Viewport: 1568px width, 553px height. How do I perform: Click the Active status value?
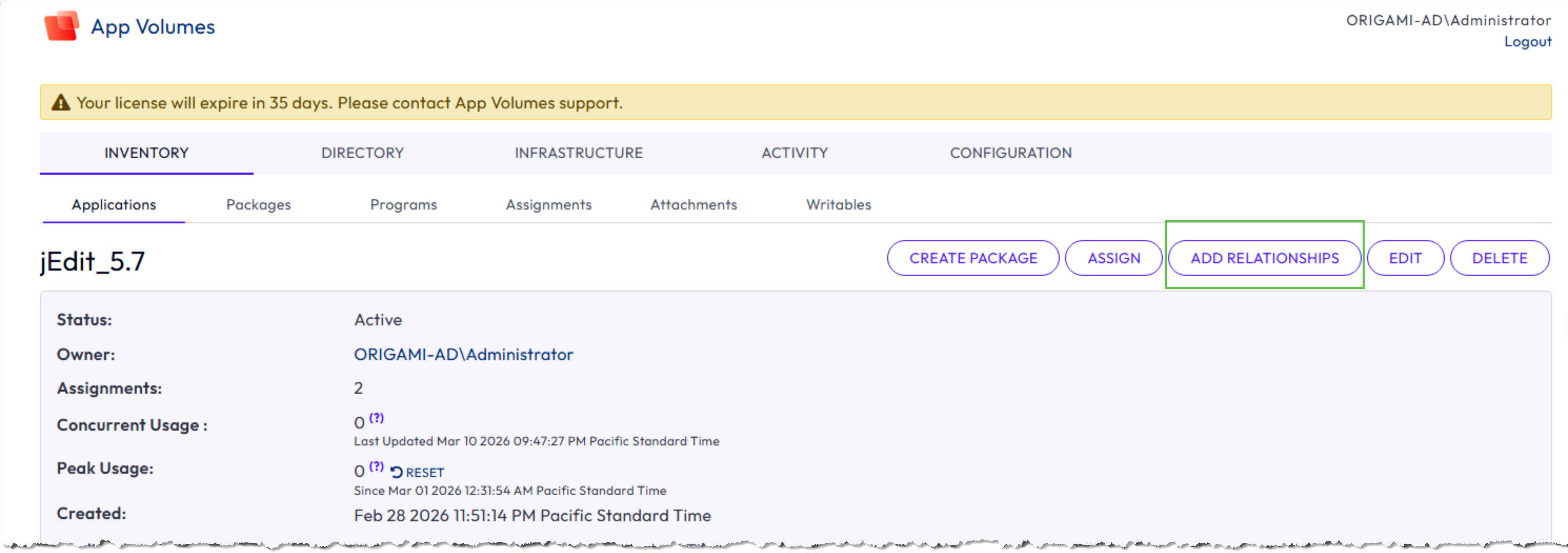pos(378,320)
